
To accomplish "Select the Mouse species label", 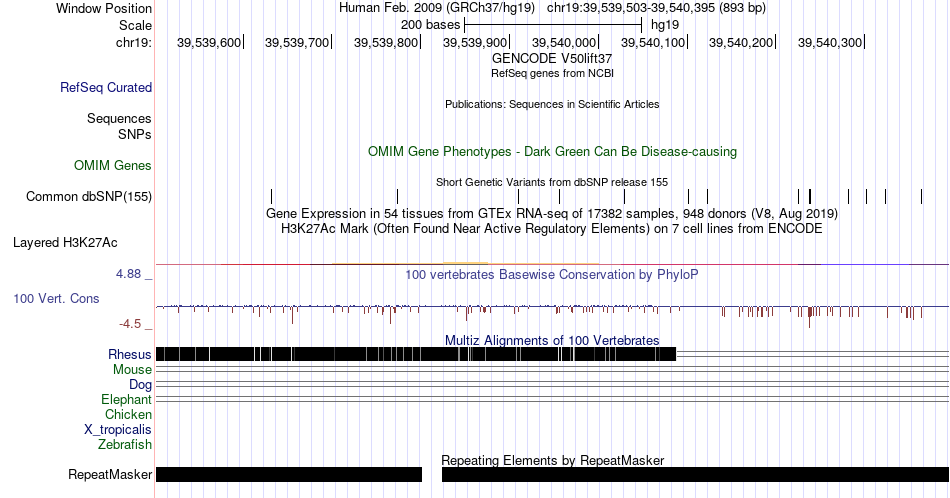I will [132, 370].
